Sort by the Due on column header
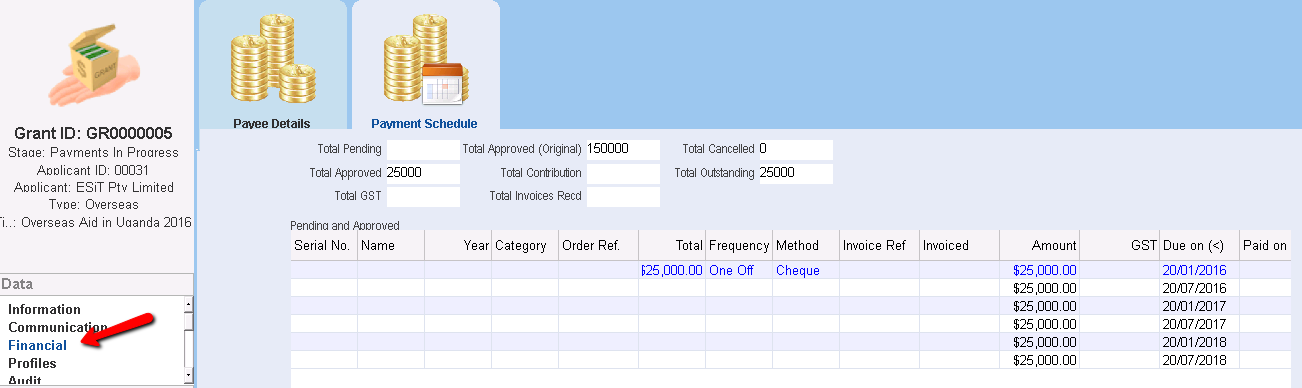Screen dimensions: 1302x388 1198,245
